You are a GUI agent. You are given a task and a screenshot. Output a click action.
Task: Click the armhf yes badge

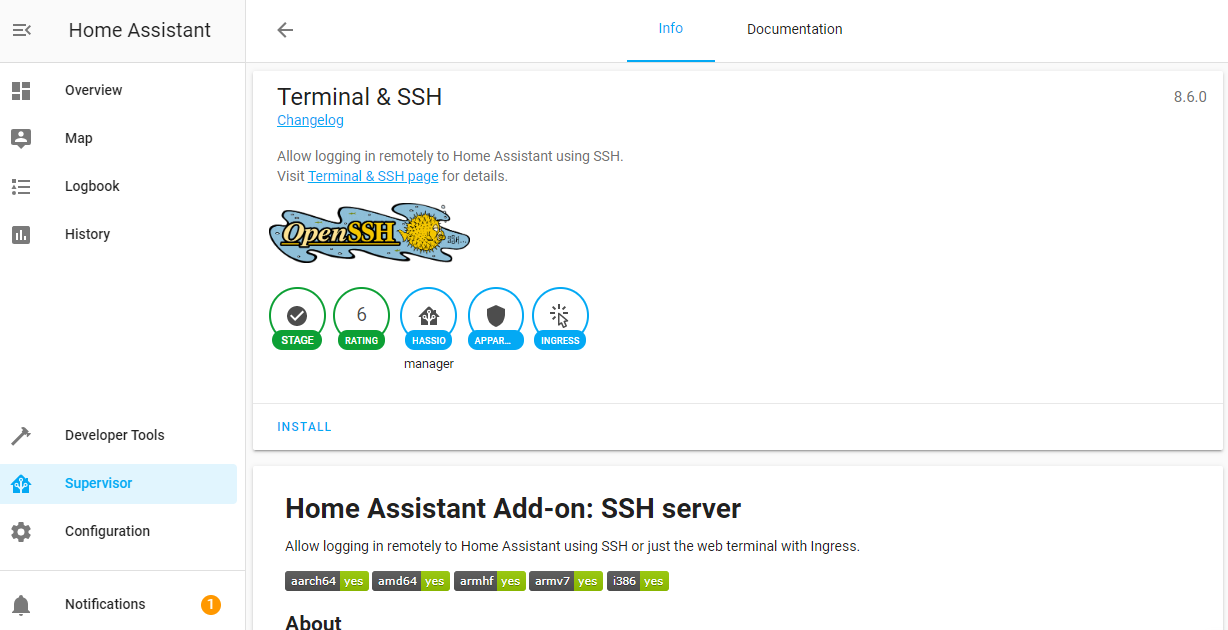coord(490,581)
